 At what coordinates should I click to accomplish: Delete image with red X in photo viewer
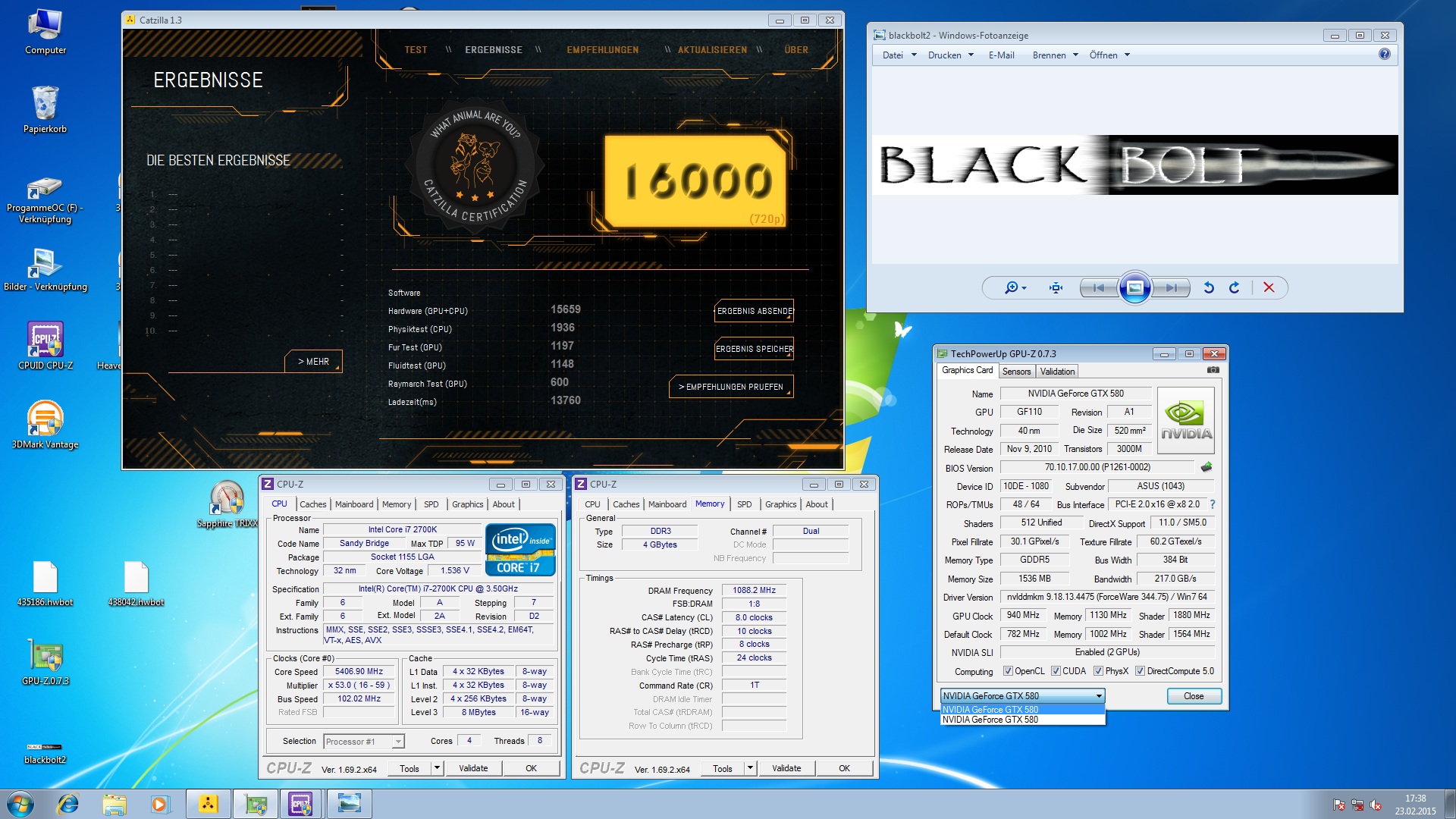tap(1269, 287)
